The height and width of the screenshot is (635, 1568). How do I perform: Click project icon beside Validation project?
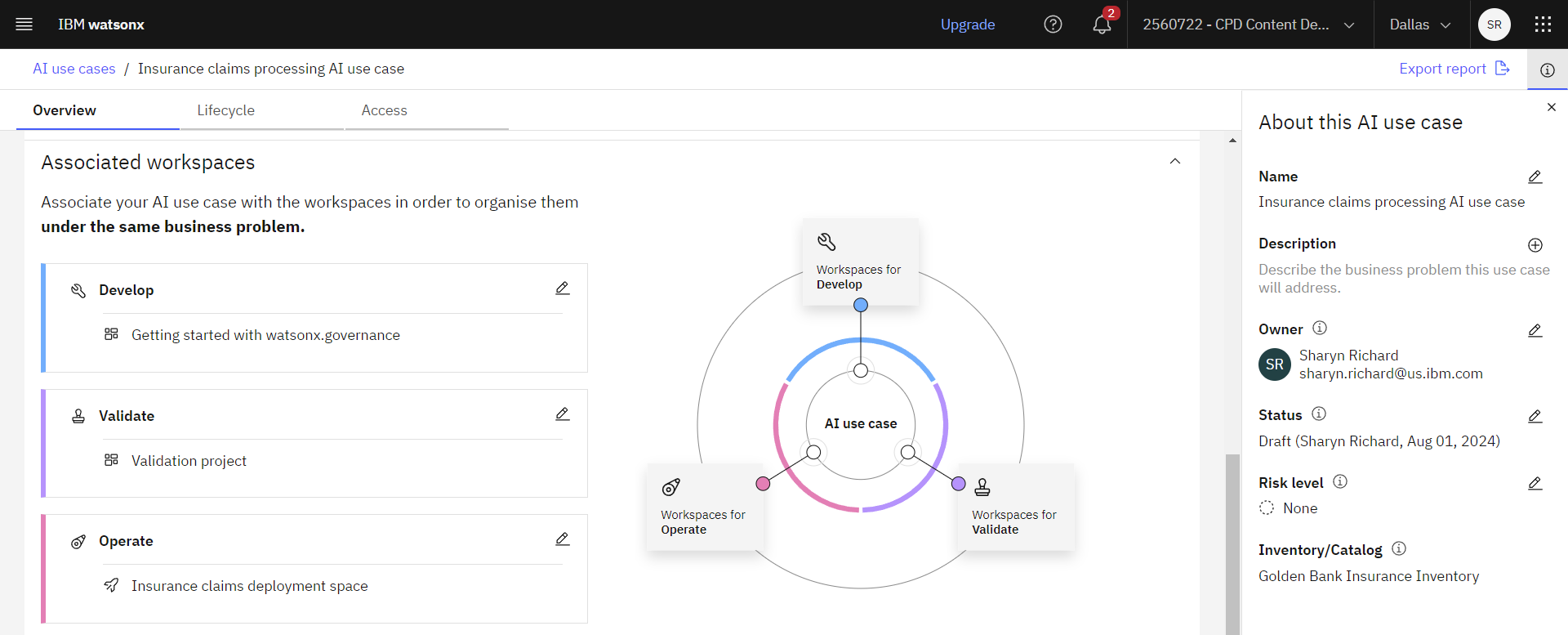(x=112, y=460)
